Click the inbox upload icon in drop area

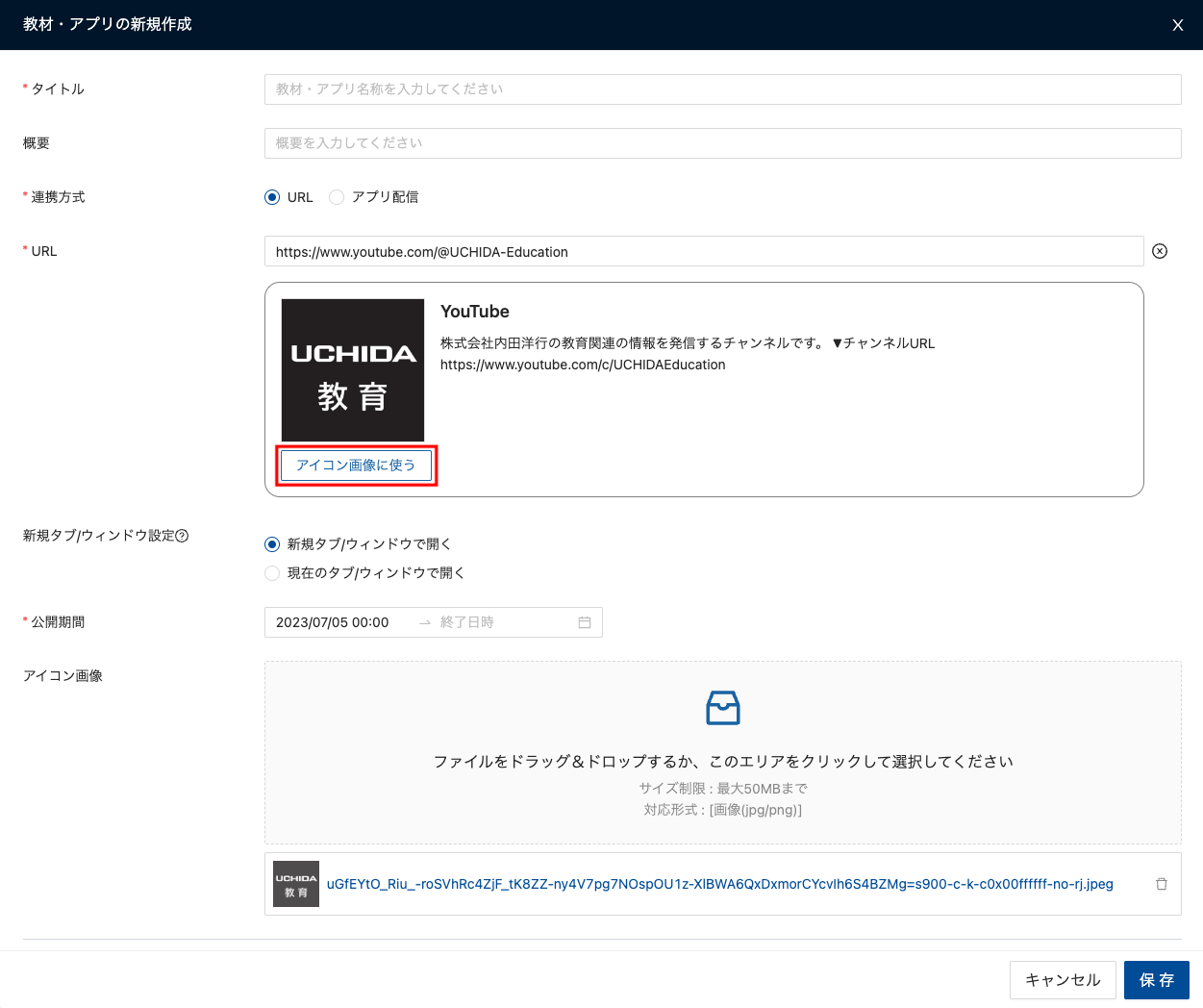[x=723, y=708]
